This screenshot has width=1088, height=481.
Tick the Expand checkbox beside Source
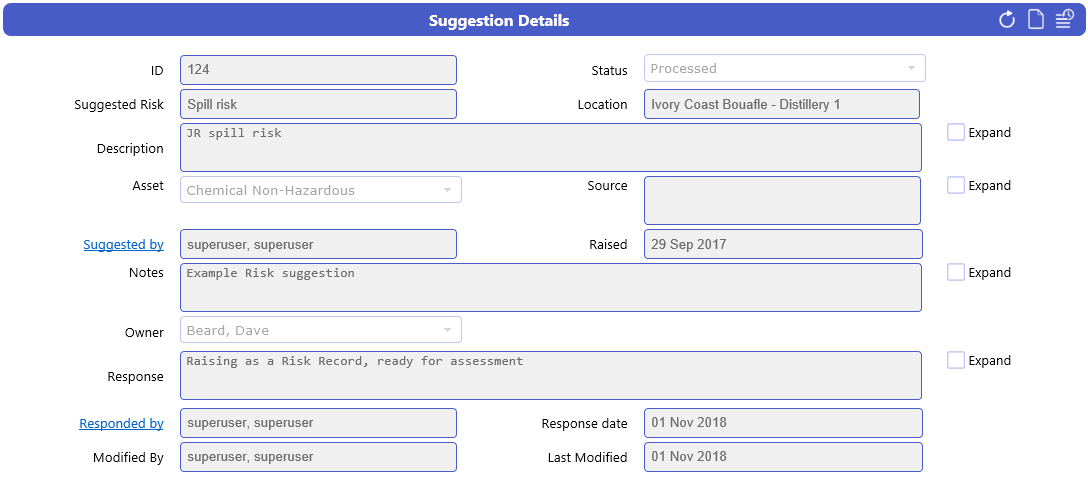coord(955,185)
